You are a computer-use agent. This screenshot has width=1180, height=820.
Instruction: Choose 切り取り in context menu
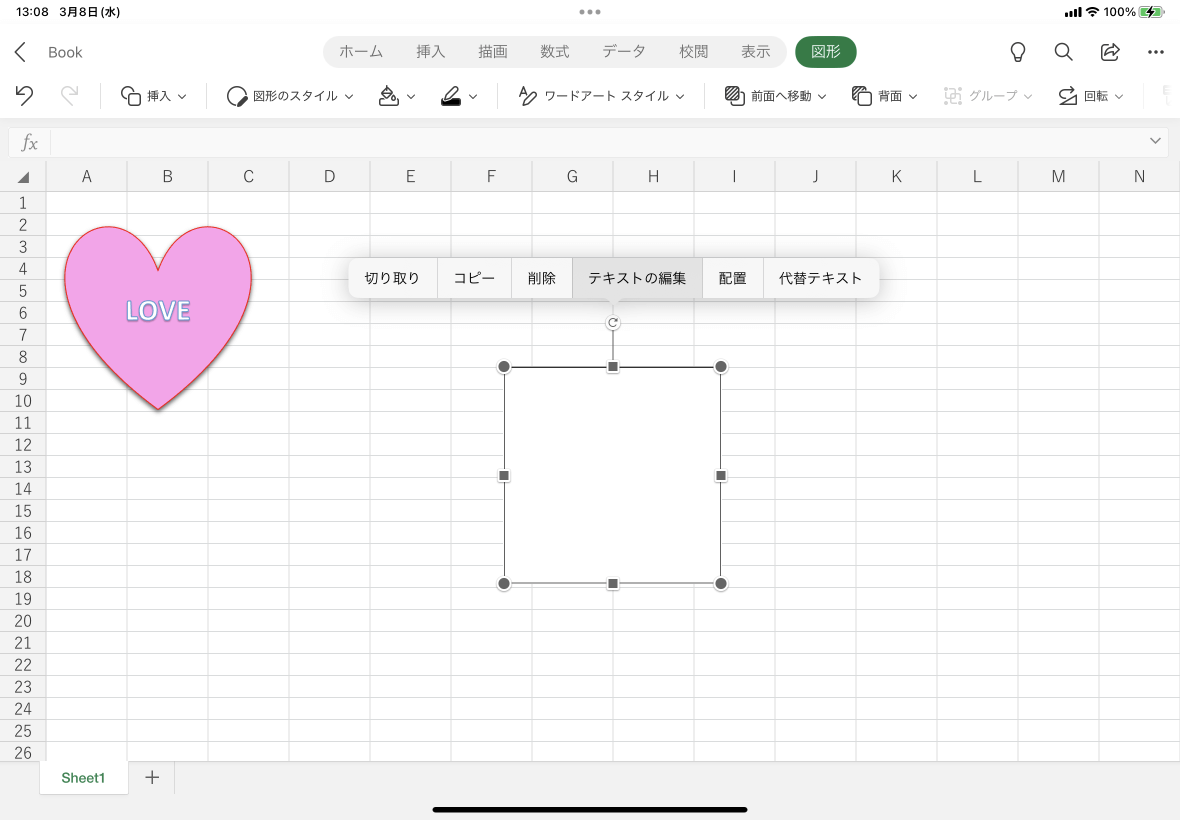click(392, 278)
